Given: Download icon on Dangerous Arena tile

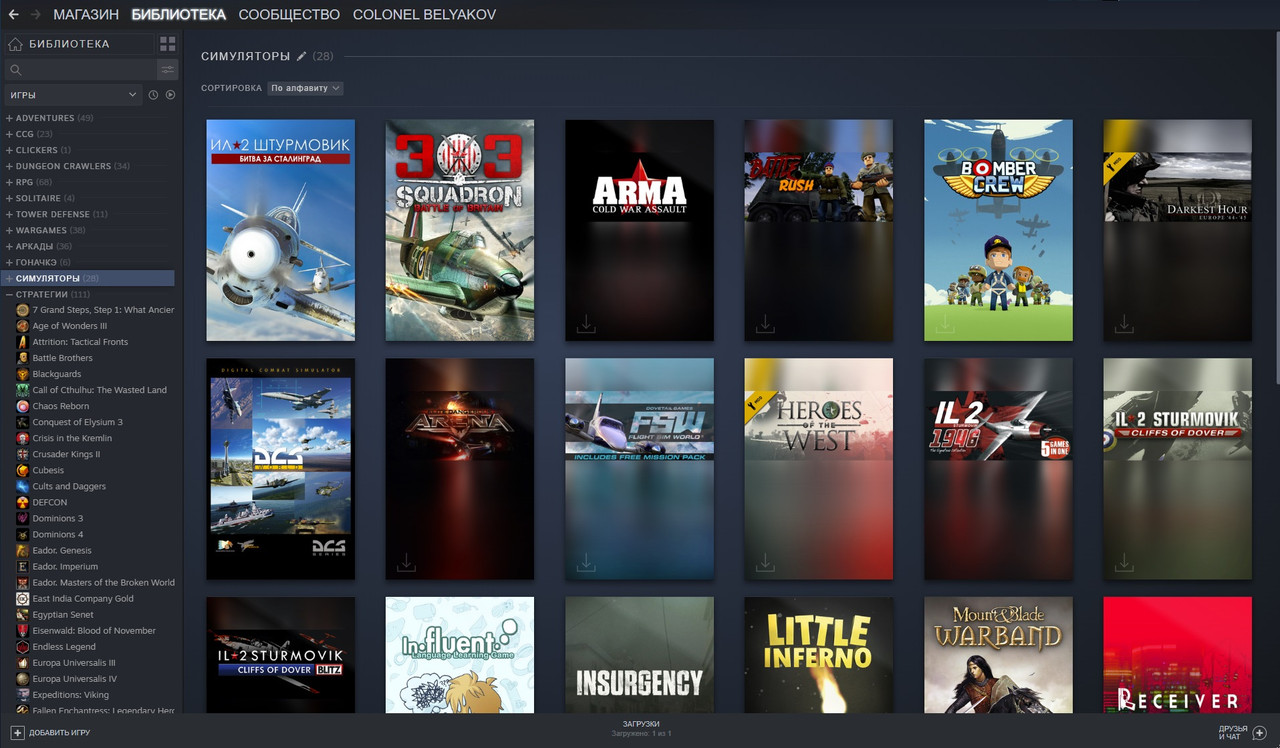Looking at the screenshot, I should click(406, 564).
